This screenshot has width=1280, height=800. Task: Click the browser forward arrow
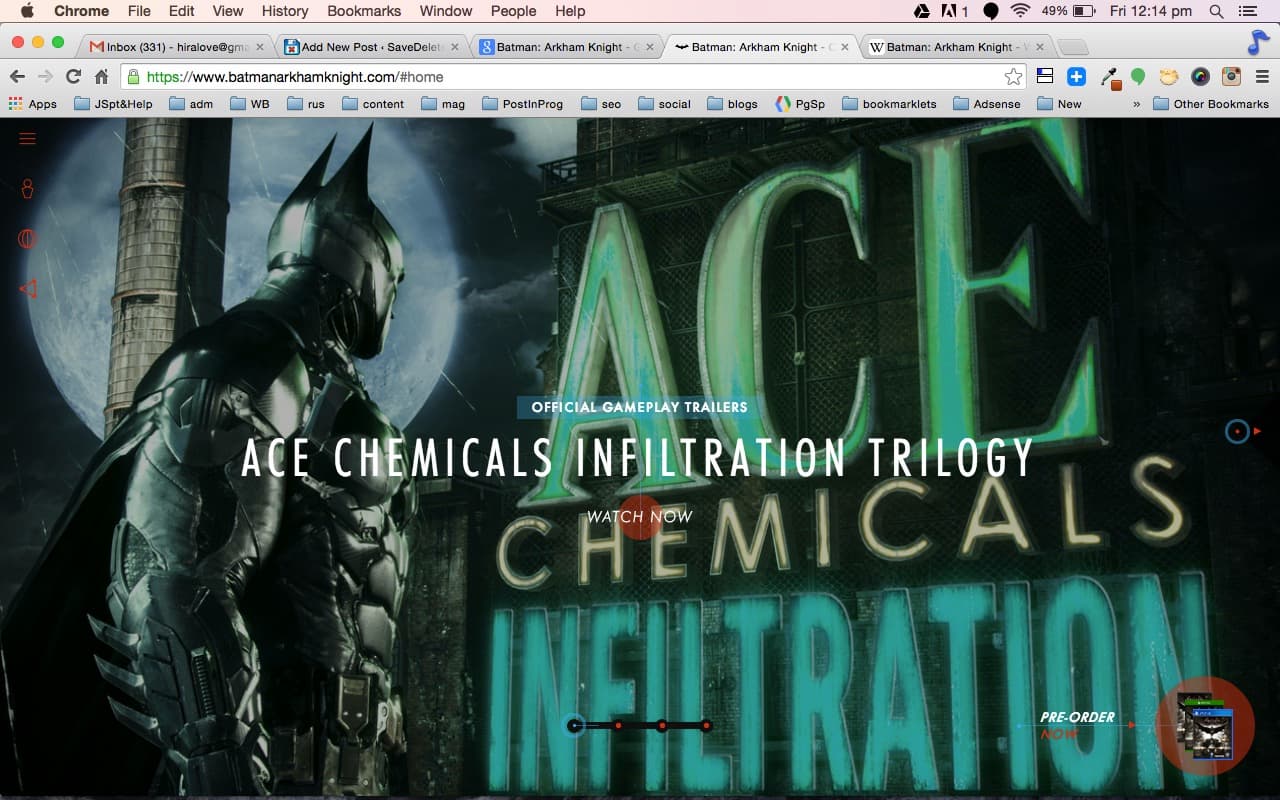[x=45, y=77]
